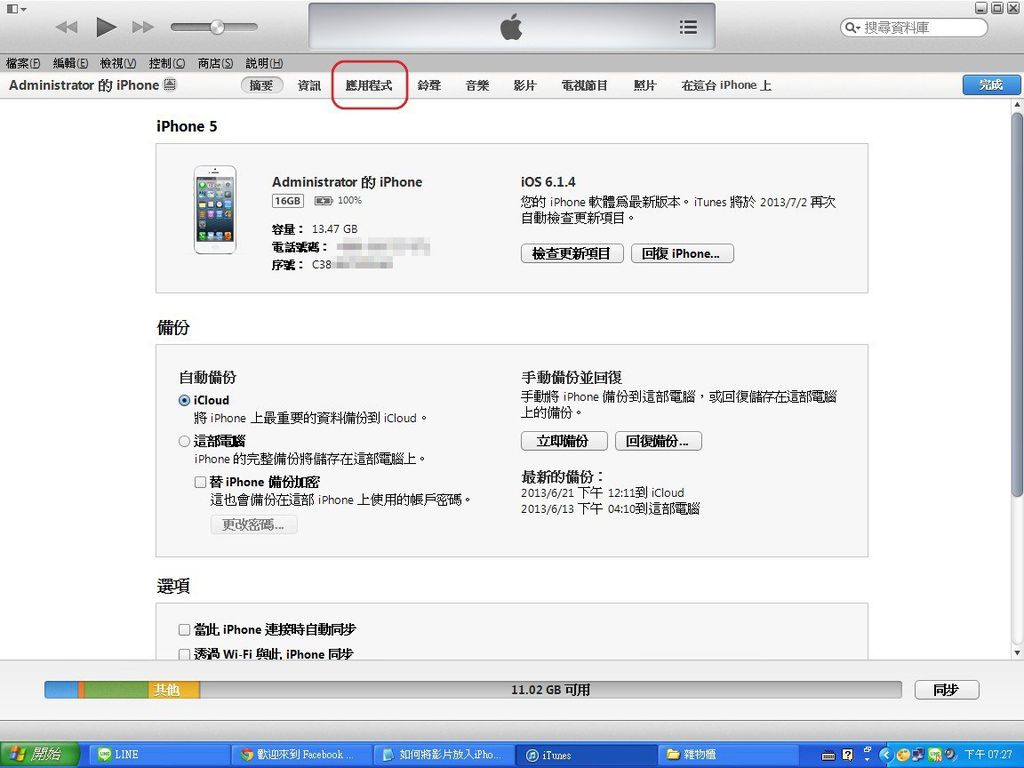
Task: Skip forward with the fast-forward button
Action: [x=143, y=27]
